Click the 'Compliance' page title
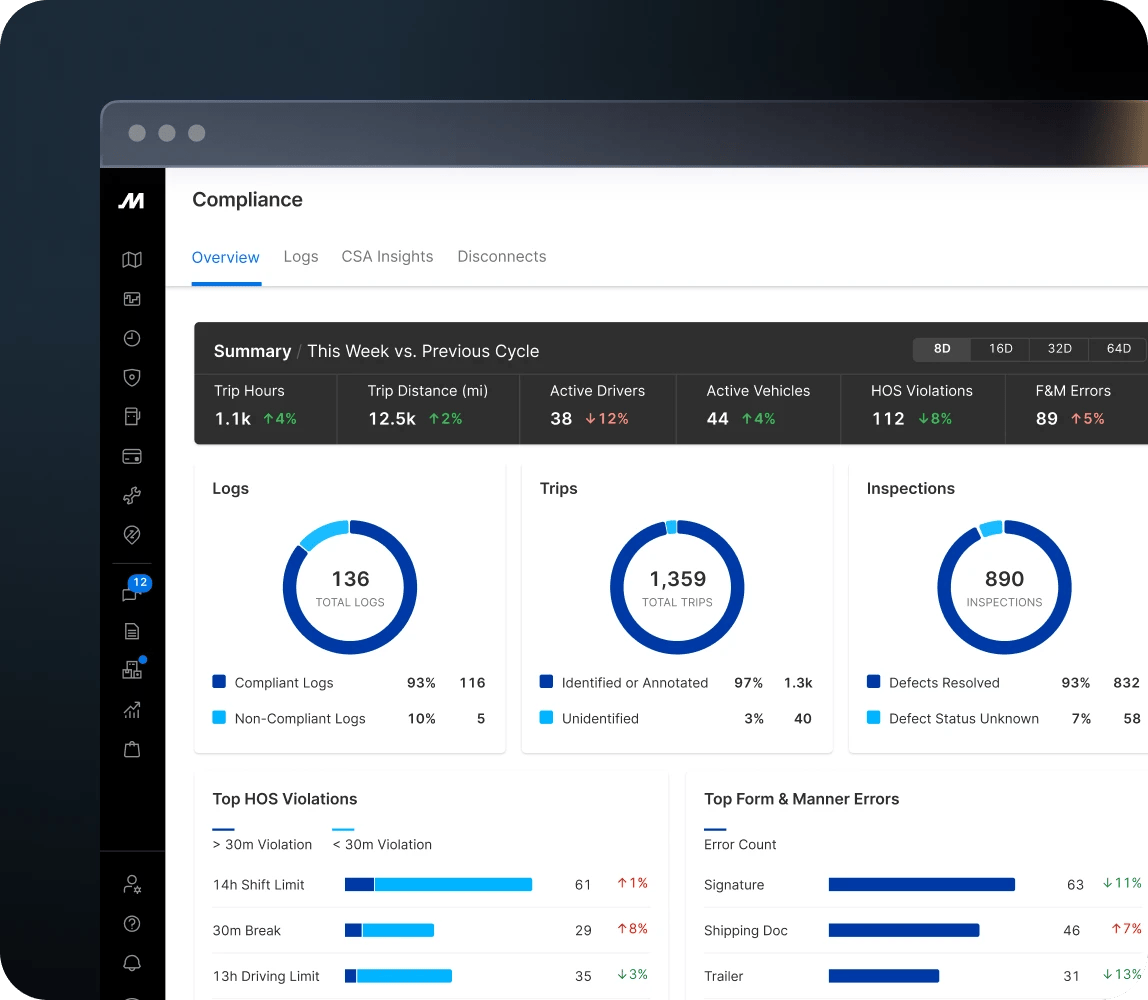1148x1000 pixels. (x=247, y=200)
